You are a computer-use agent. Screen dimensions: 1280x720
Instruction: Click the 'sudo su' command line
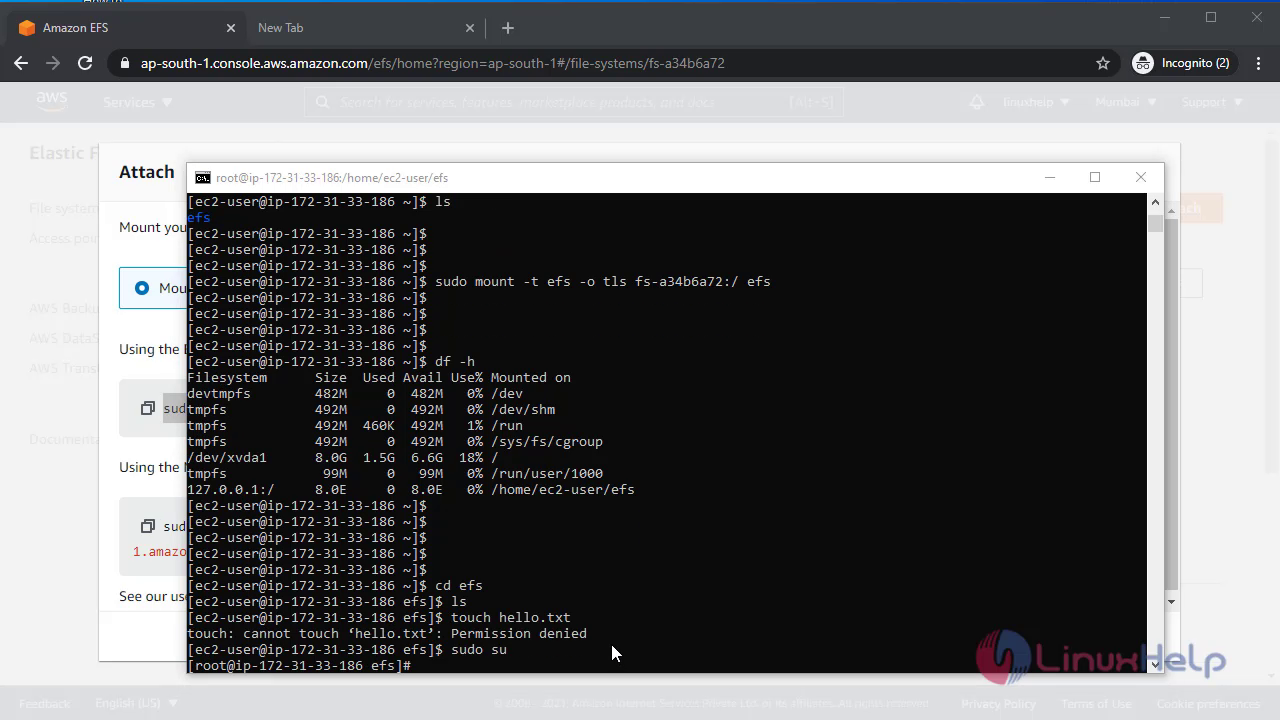click(x=347, y=650)
